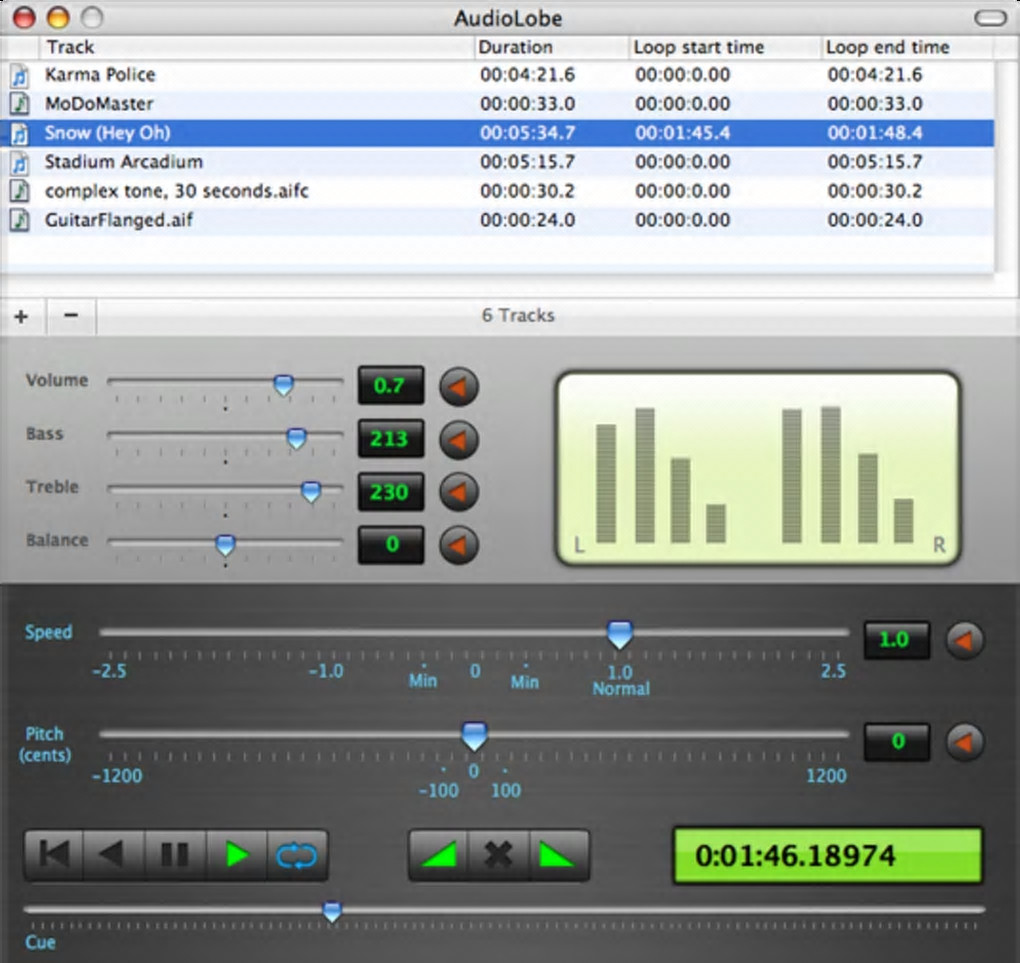
Task: Reset Balance using its orange arrow button
Action: pos(459,545)
